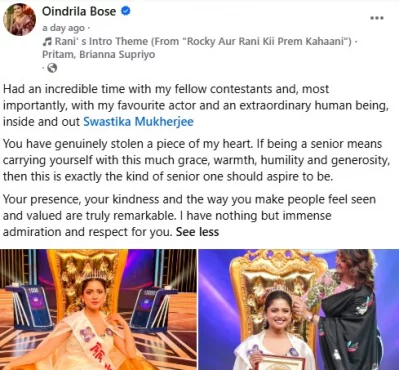Viewport: 399px width, 370px height.
Task: Click the globe public audience icon
Action: 52,68
